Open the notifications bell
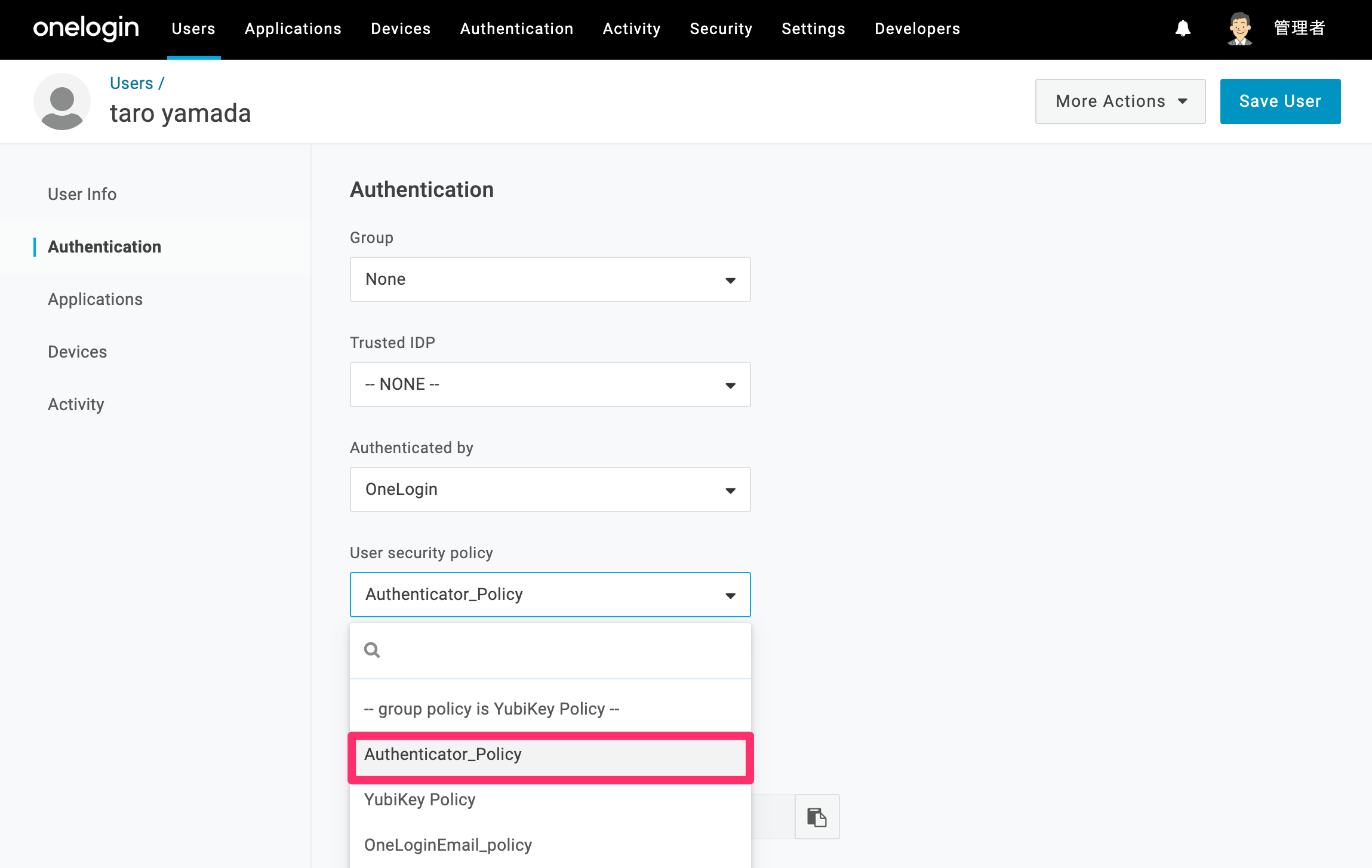The width and height of the screenshot is (1372, 868). coord(1183,28)
